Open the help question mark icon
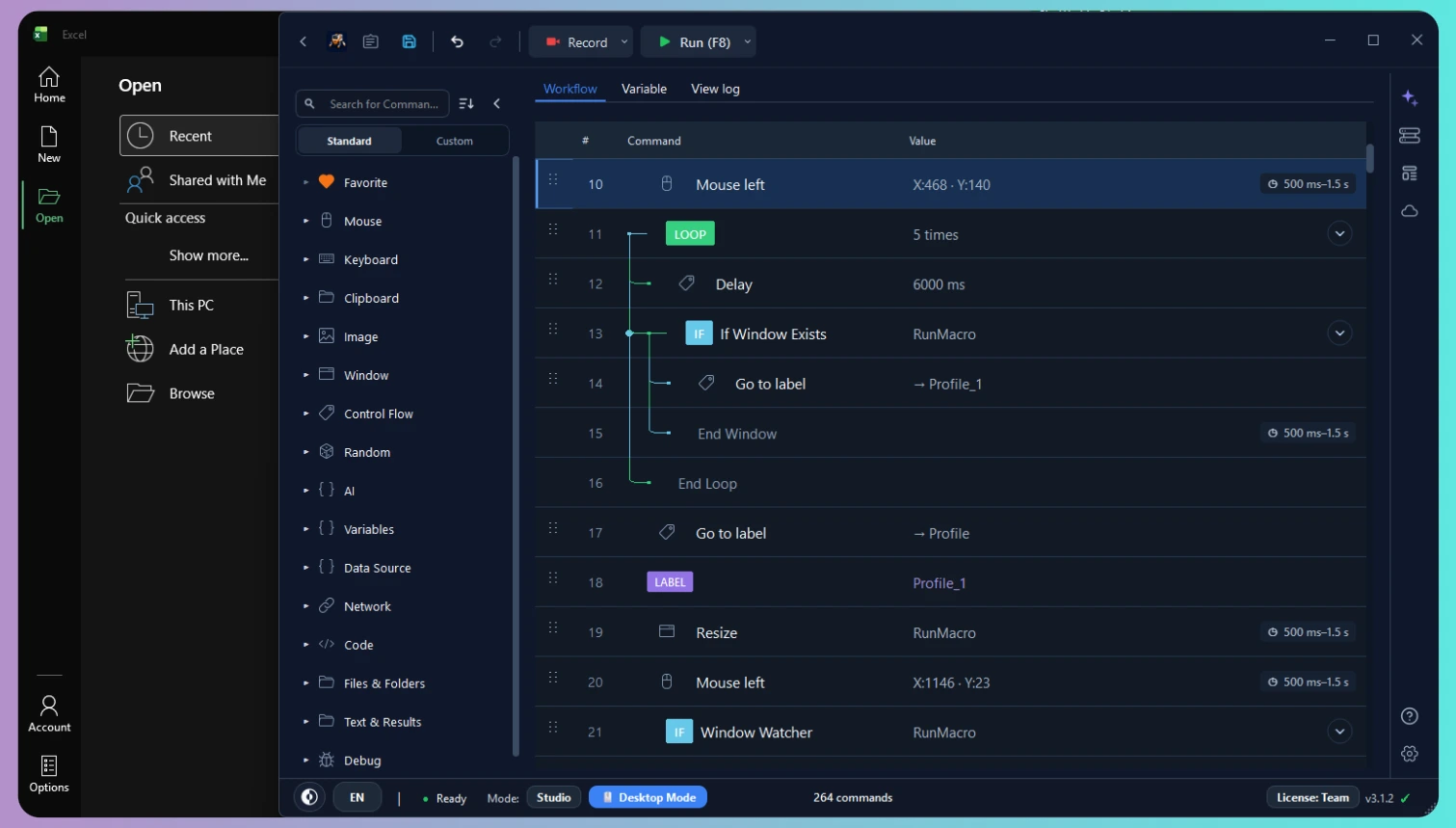Viewport: 1456px width, 828px height. coord(1410,716)
